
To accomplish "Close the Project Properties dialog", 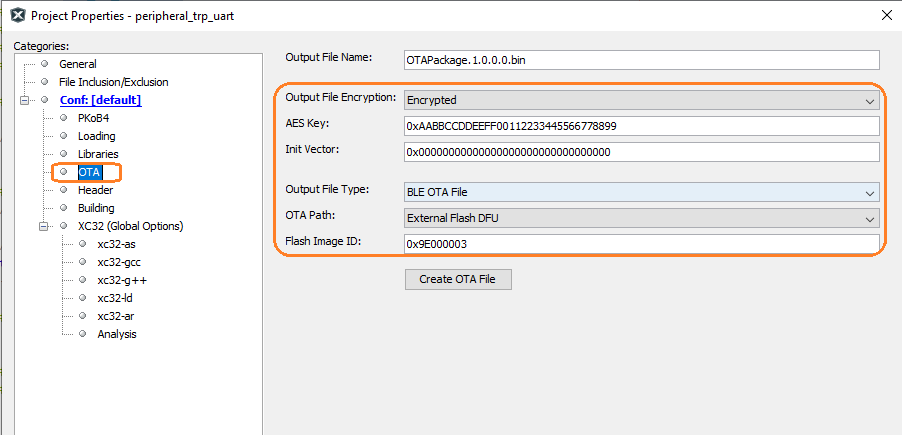I will pos(885,15).
